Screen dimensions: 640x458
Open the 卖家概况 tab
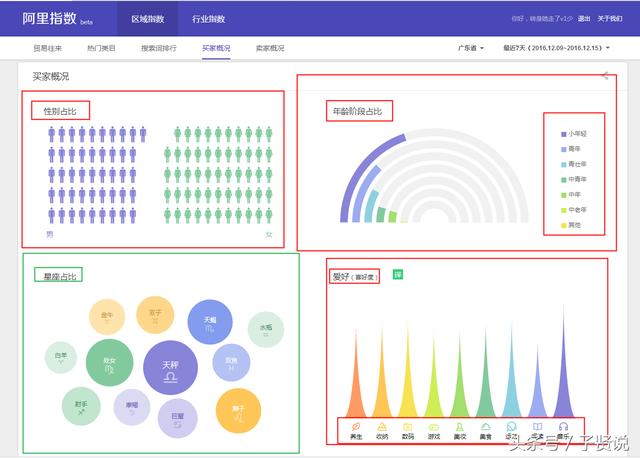[x=269, y=48]
